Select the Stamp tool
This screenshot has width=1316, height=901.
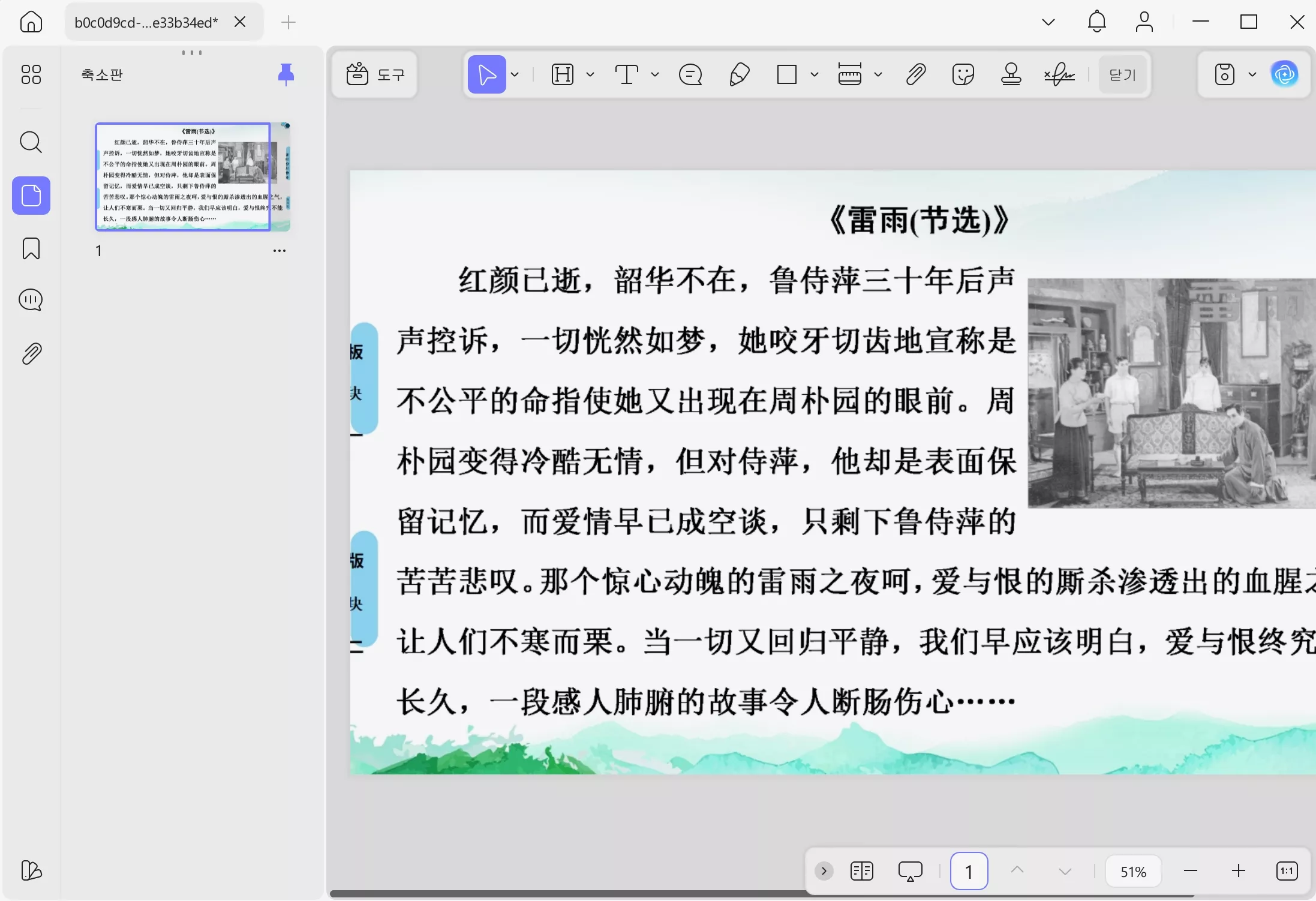coord(1011,74)
